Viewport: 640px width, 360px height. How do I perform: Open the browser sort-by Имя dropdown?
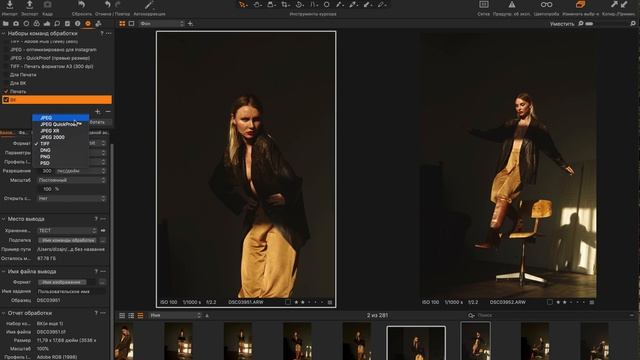pyautogui.click(x=176, y=316)
